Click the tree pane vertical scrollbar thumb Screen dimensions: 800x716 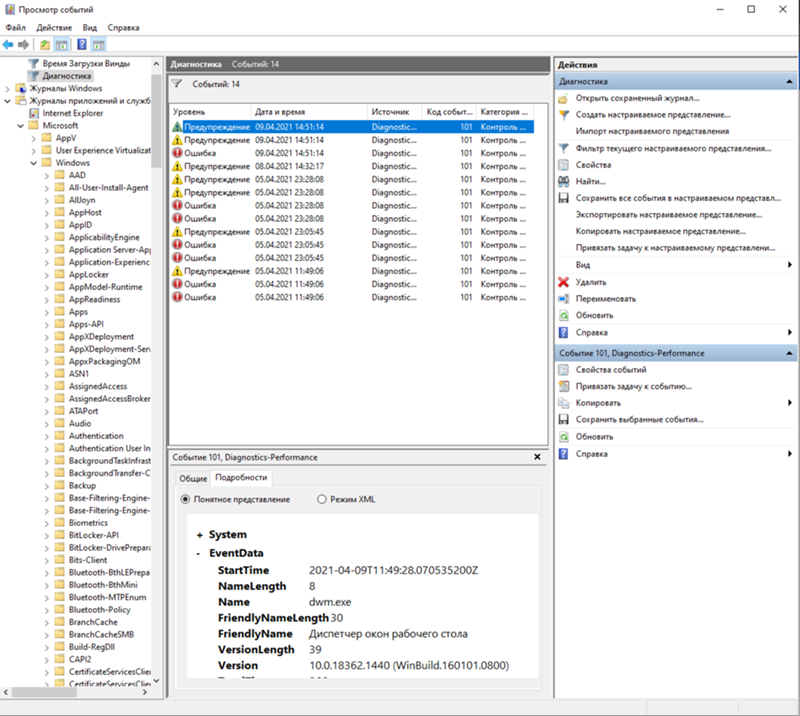click(156, 120)
